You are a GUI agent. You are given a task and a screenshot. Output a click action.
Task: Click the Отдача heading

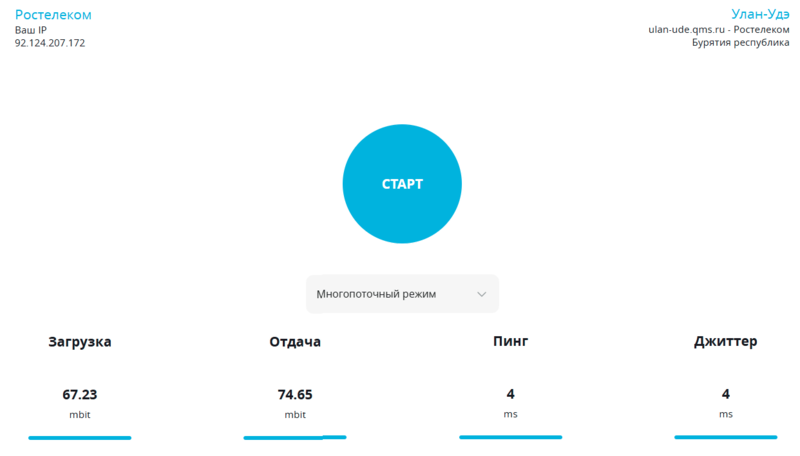295,342
